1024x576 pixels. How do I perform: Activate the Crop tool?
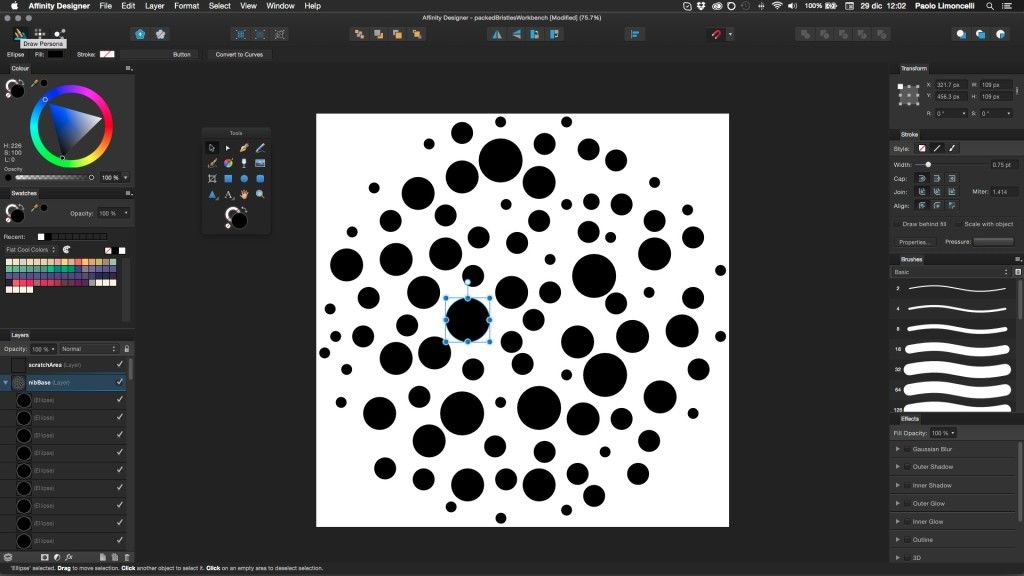(212, 179)
